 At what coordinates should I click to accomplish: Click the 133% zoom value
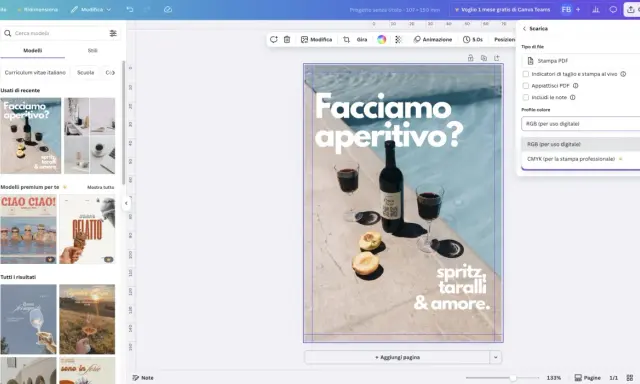coord(554,378)
